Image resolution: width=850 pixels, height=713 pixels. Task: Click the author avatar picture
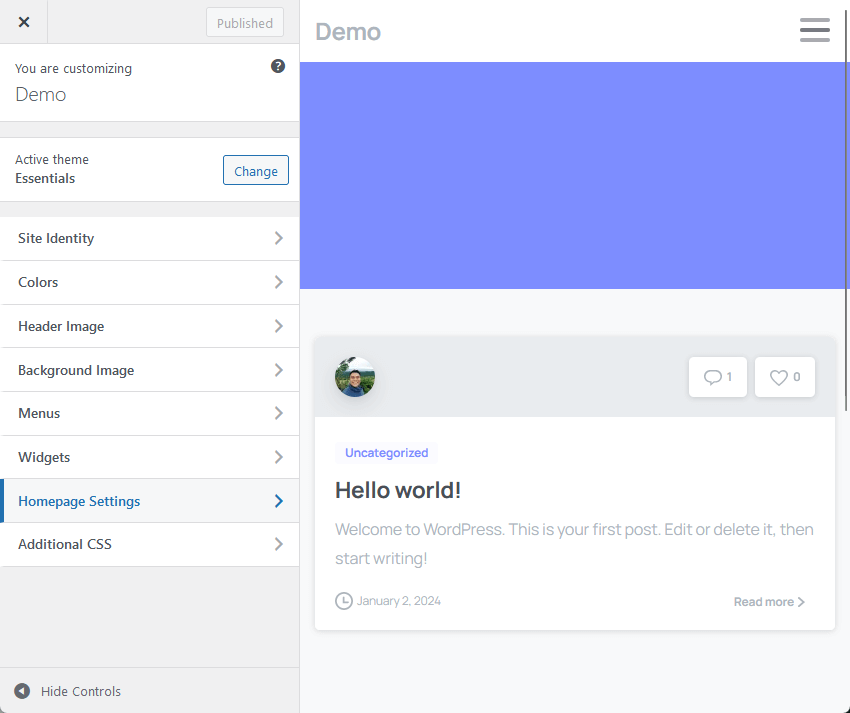point(355,377)
